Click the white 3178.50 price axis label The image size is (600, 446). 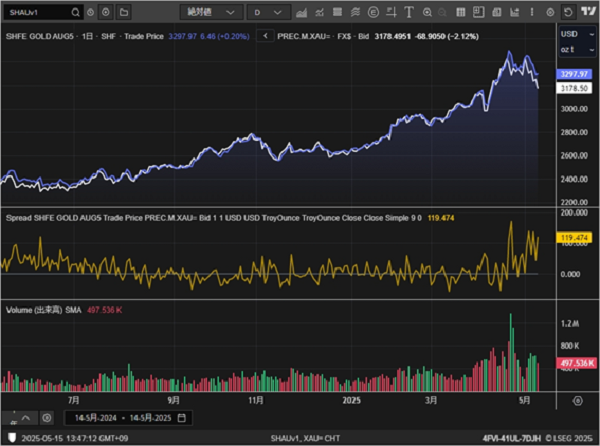pyautogui.click(x=574, y=88)
